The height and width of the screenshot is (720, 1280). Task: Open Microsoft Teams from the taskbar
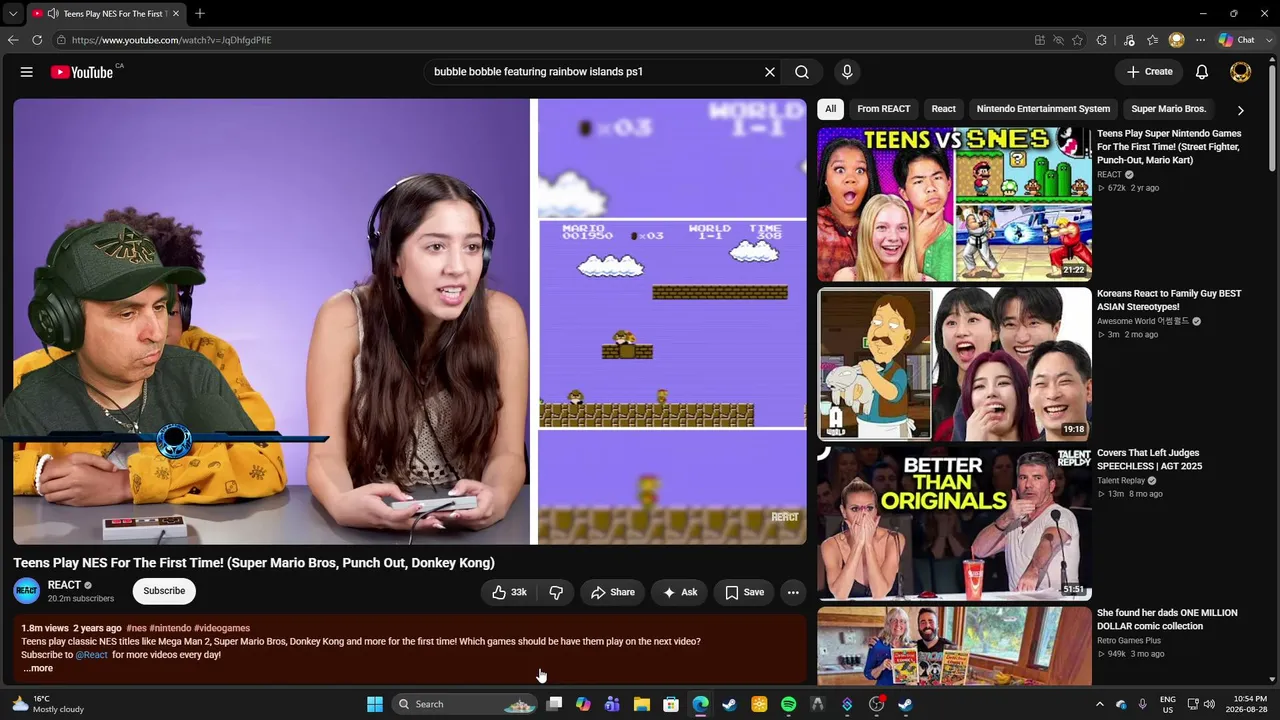(x=612, y=704)
